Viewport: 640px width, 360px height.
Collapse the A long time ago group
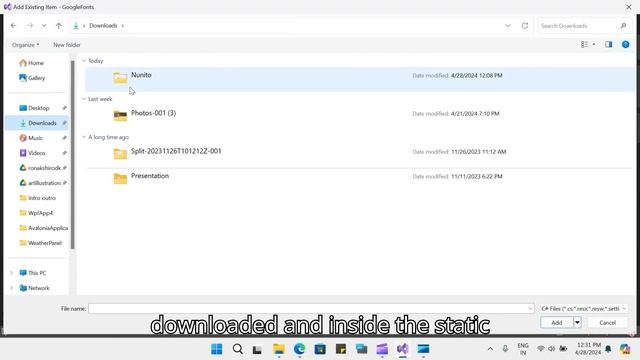84,137
